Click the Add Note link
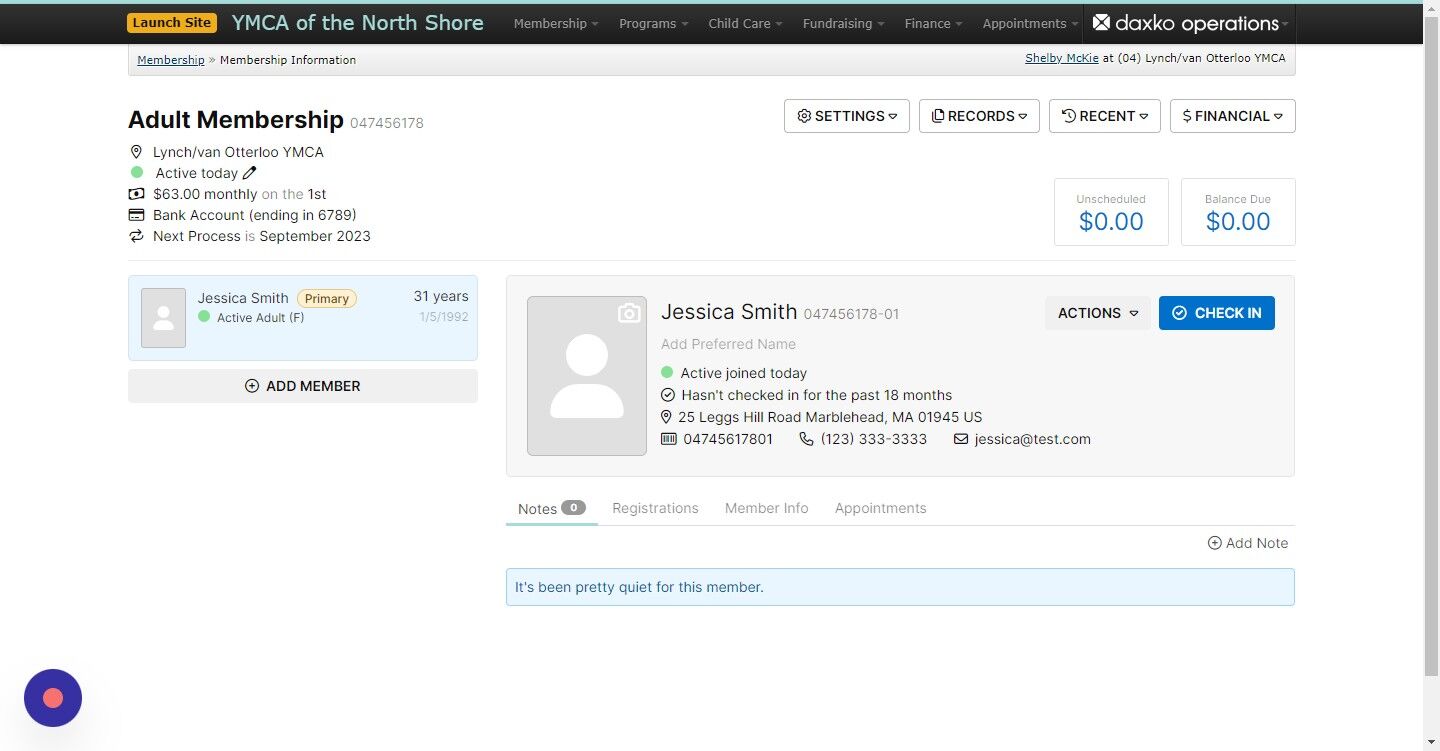Screen dimensions: 1440x751 [1248, 543]
